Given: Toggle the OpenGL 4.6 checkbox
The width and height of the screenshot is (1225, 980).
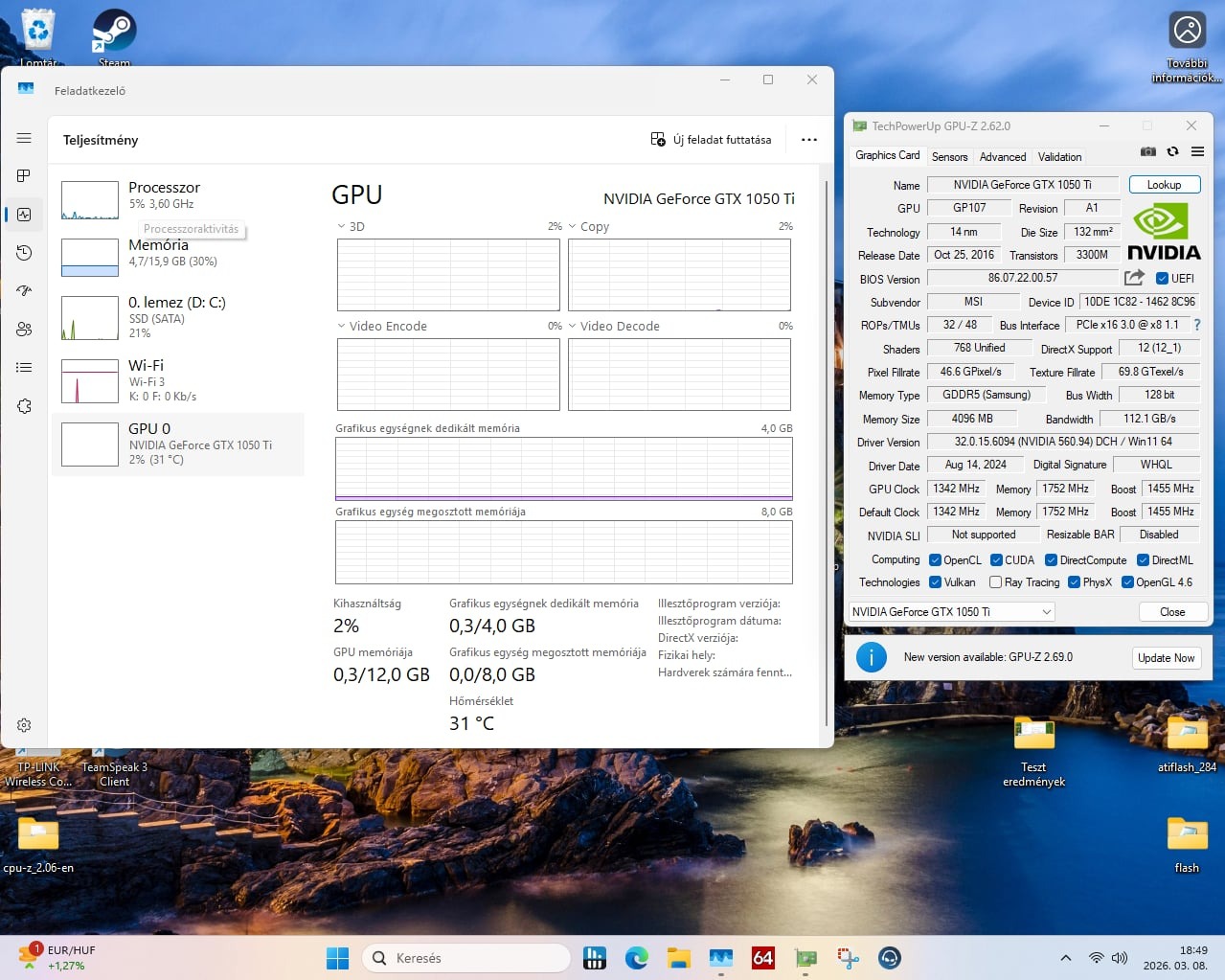Looking at the screenshot, I should click(x=1127, y=582).
